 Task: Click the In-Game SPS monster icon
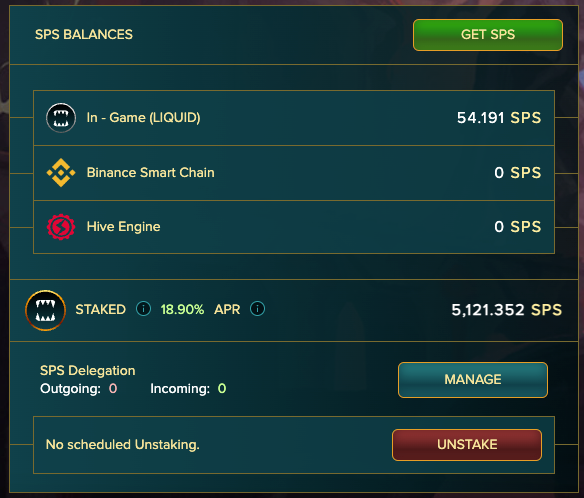pyautogui.click(x=61, y=118)
